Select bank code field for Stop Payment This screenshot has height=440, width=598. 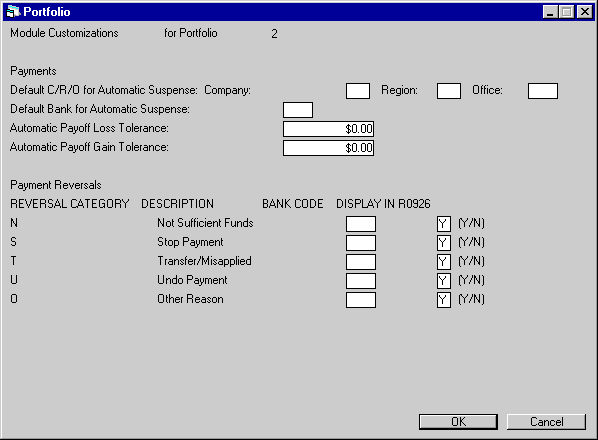pos(361,243)
